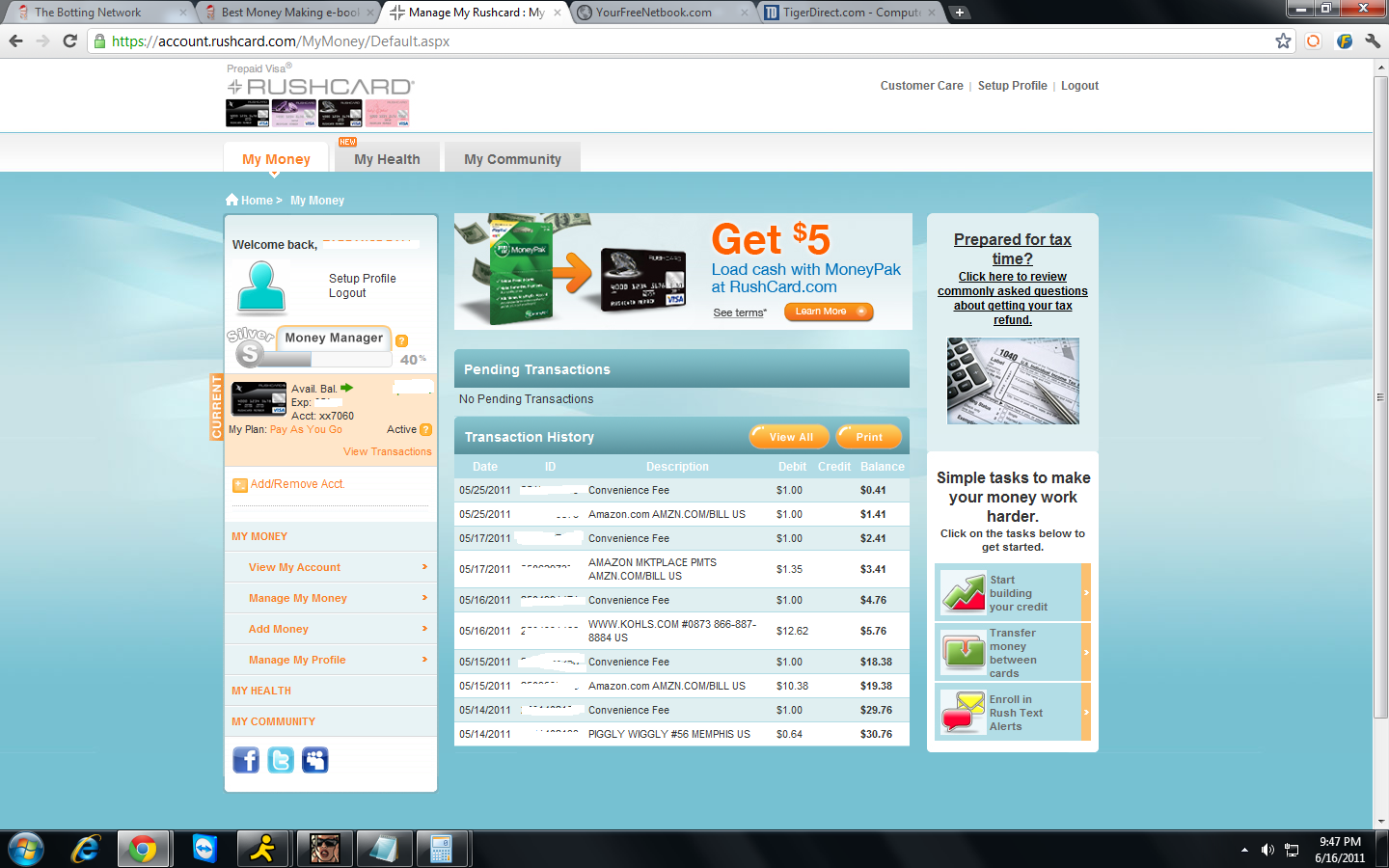Reload the page in Chrome
This screenshot has height=868, width=1389.
pyautogui.click(x=69, y=41)
